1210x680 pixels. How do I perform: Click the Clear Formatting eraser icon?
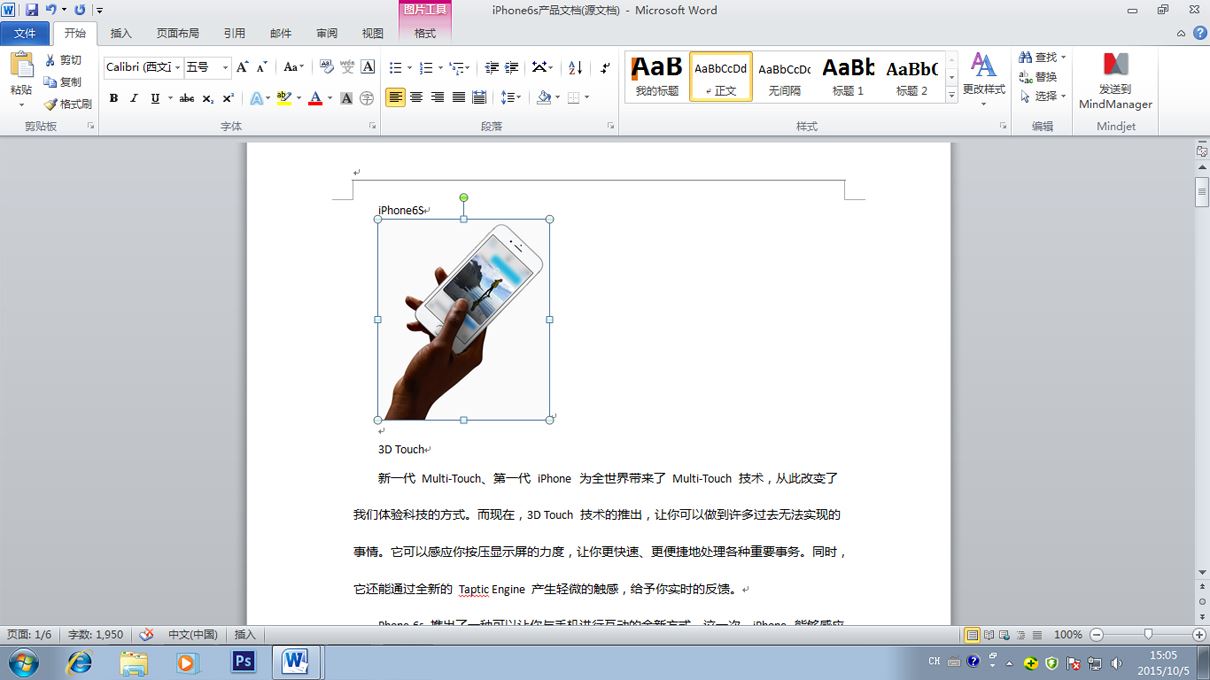pyautogui.click(x=327, y=67)
